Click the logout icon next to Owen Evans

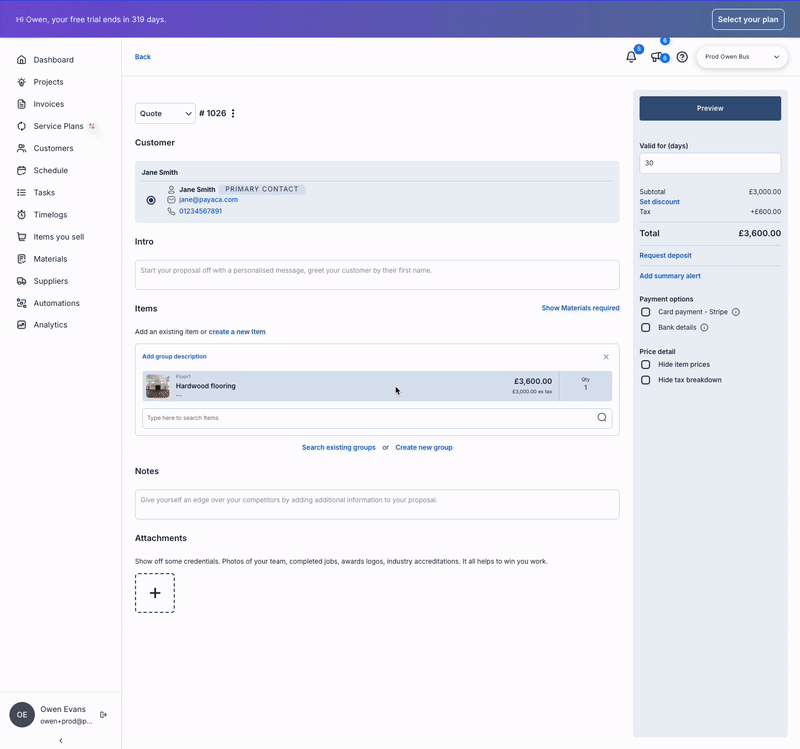pyautogui.click(x=103, y=715)
